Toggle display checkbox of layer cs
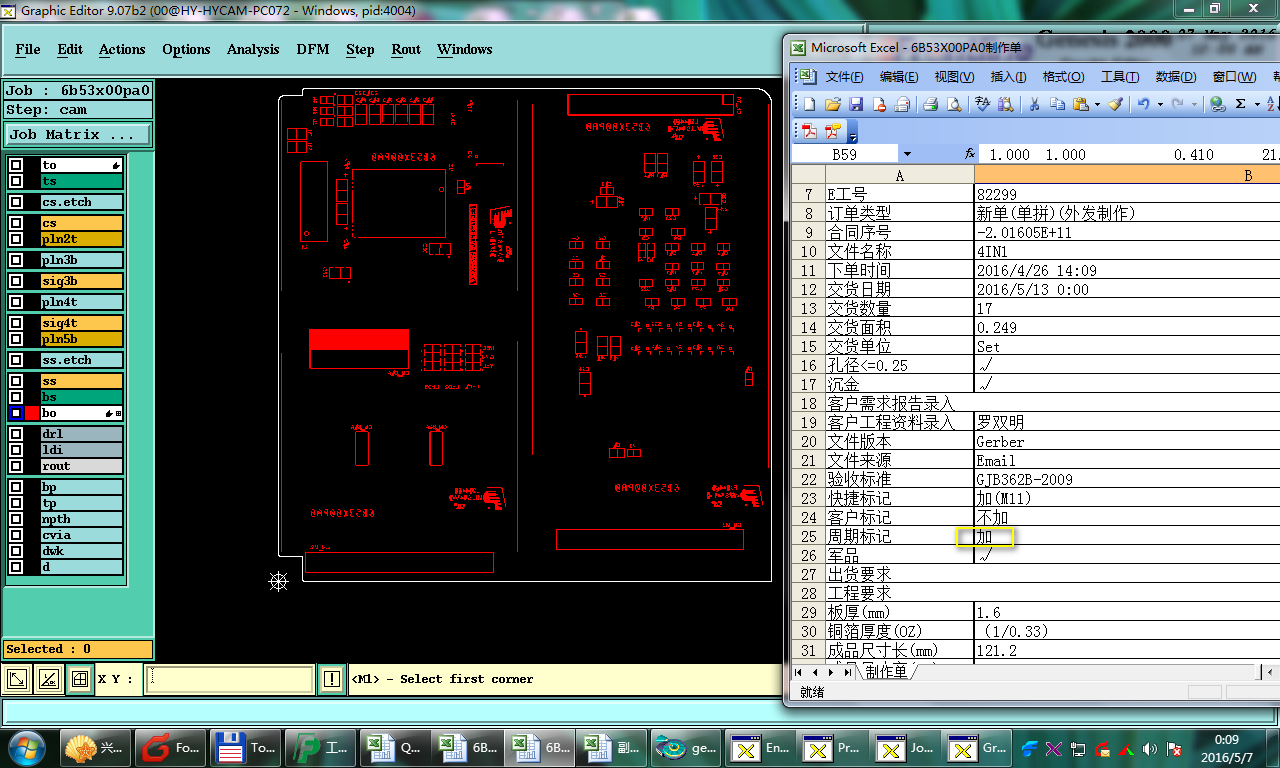The image size is (1280, 768). 16,223
